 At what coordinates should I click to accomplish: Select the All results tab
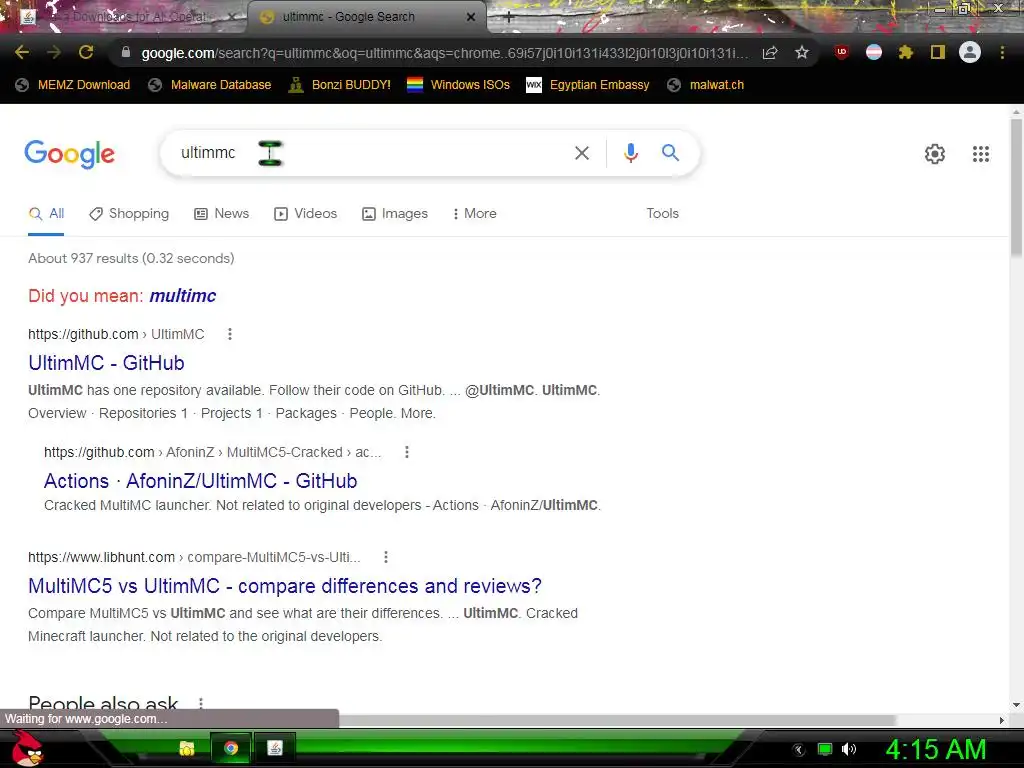46,214
